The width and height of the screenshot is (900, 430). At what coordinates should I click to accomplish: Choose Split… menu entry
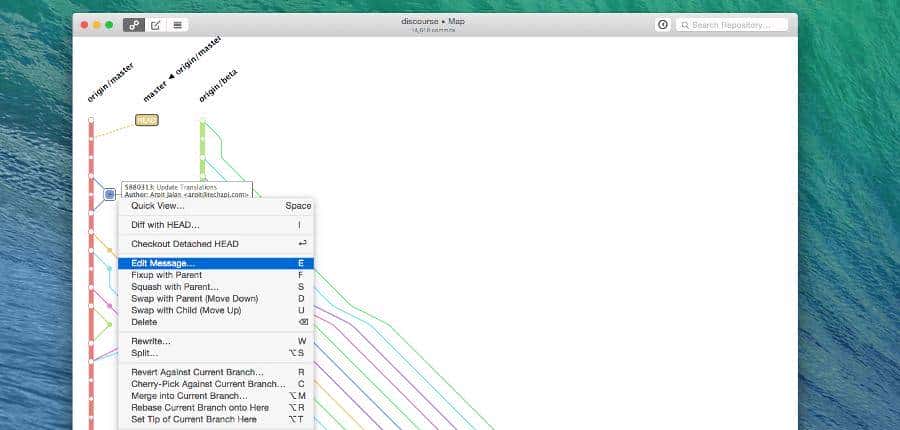(216, 353)
